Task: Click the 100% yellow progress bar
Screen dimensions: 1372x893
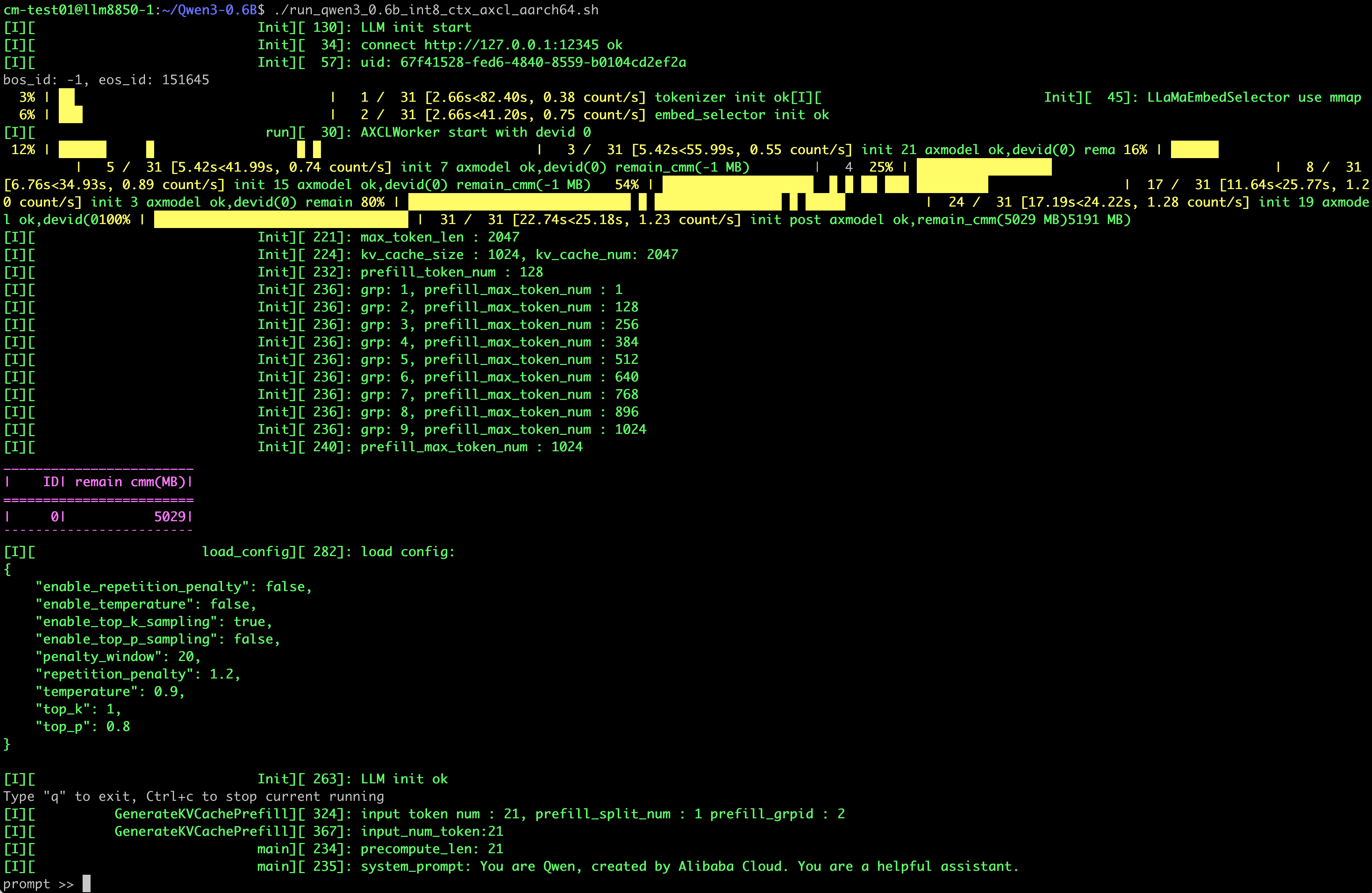Action: pyautogui.click(x=281, y=220)
